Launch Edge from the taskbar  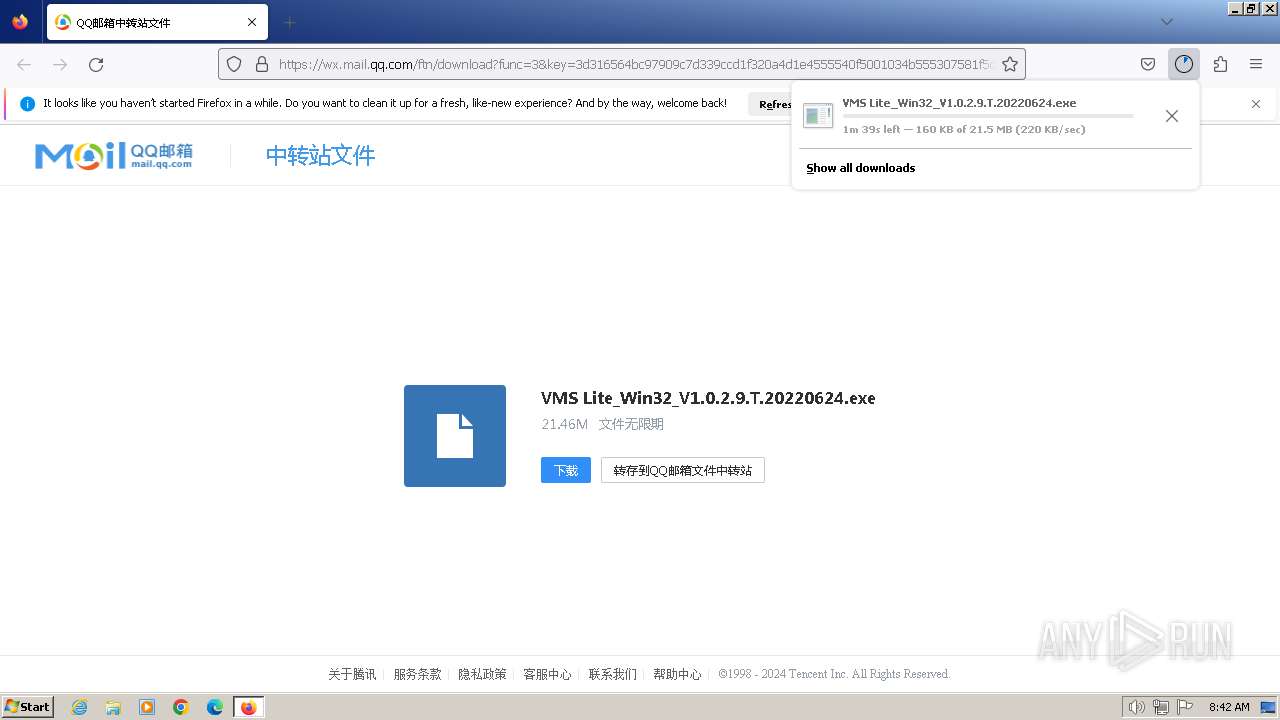tap(215, 707)
